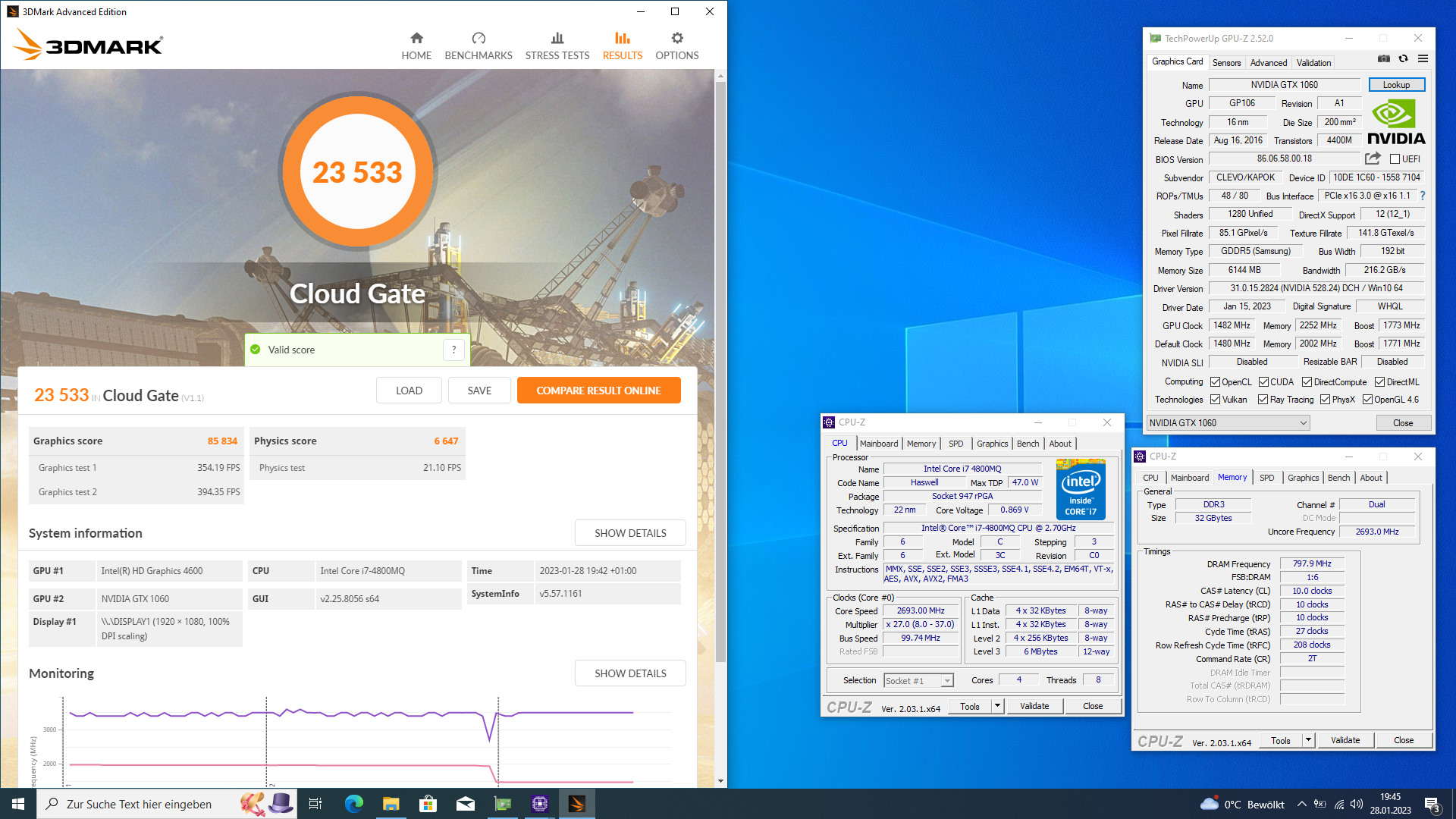The image size is (1456, 819).
Task: Click the valid score help question mark
Action: [453, 350]
